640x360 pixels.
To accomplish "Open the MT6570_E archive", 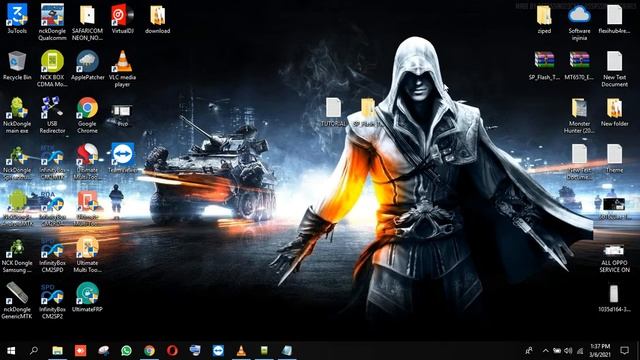I will (579, 65).
